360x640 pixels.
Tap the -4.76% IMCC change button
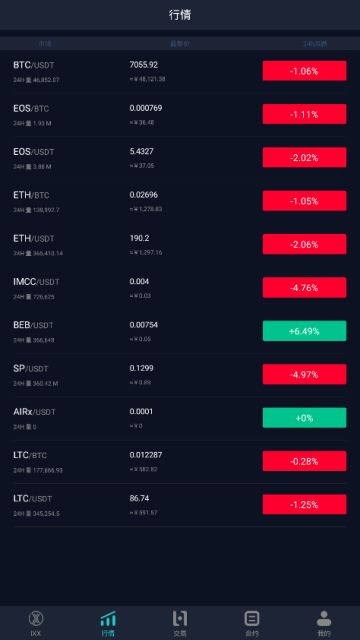point(304,288)
